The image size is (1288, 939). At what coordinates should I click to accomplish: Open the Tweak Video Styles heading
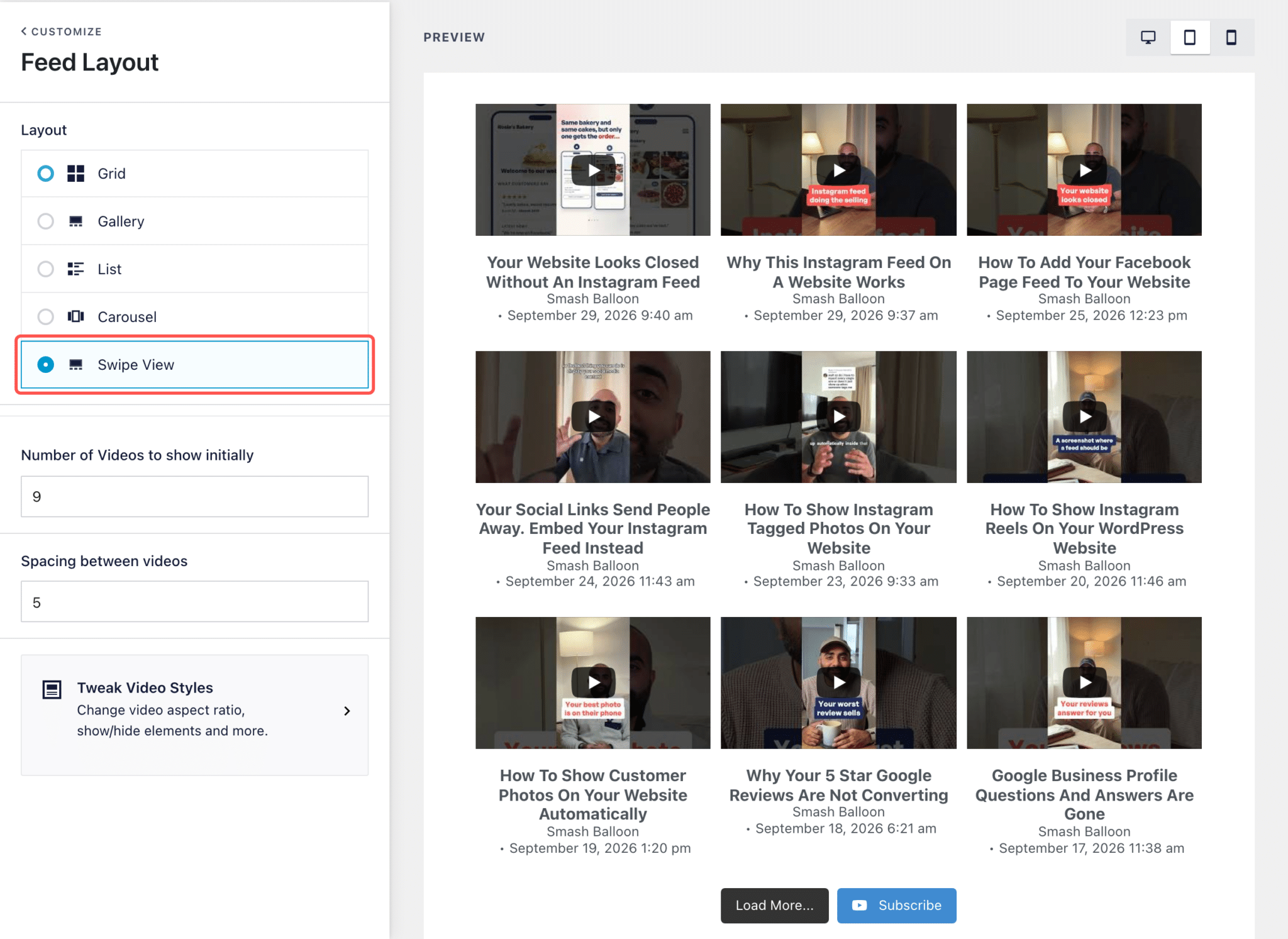point(145,687)
